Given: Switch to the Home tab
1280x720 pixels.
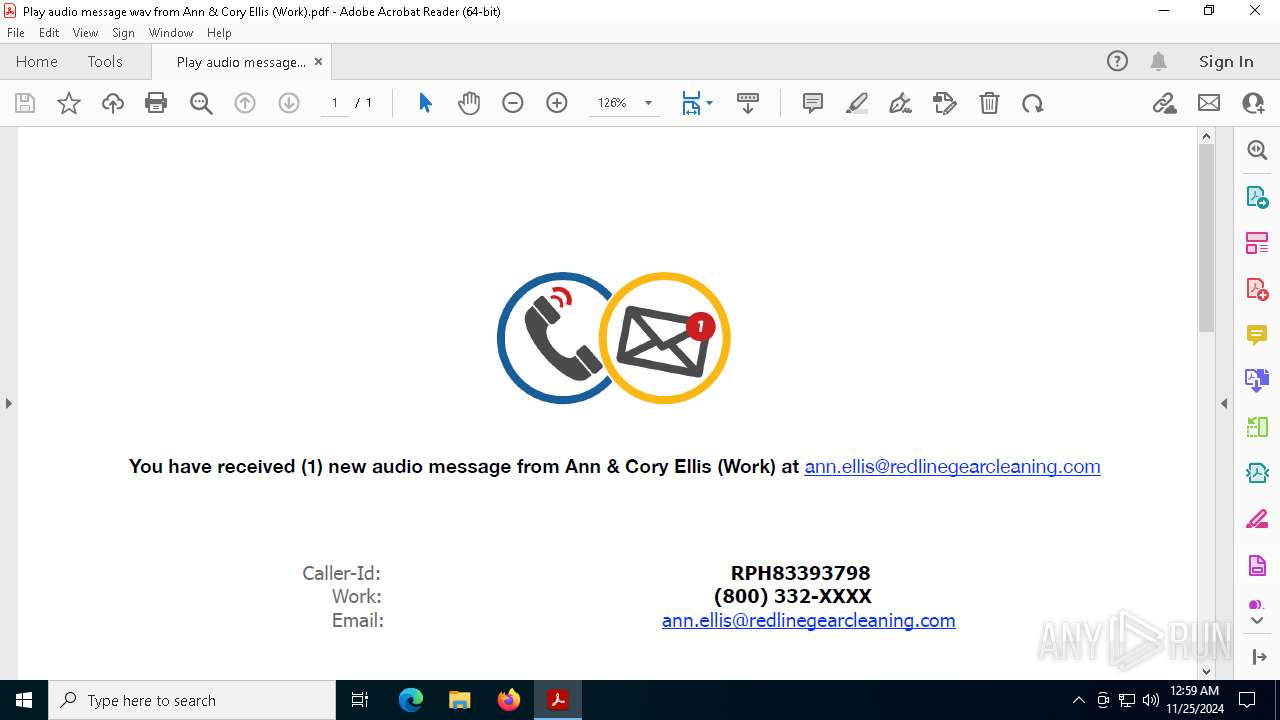Looking at the screenshot, I should pyautogui.click(x=37, y=62).
